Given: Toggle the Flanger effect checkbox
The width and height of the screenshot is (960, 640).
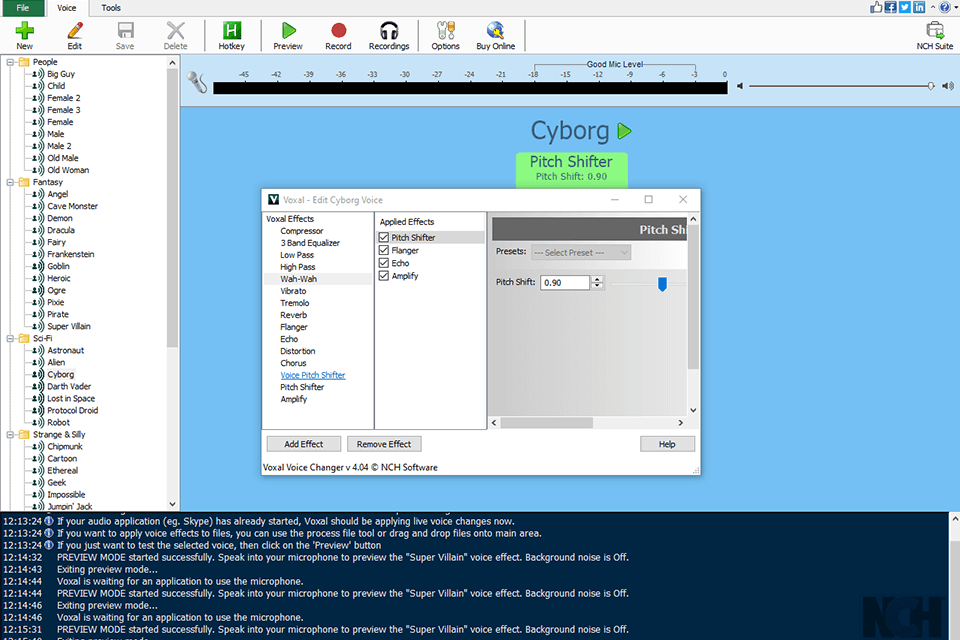Looking at the screenshot, I should click(x=384, y=251).
